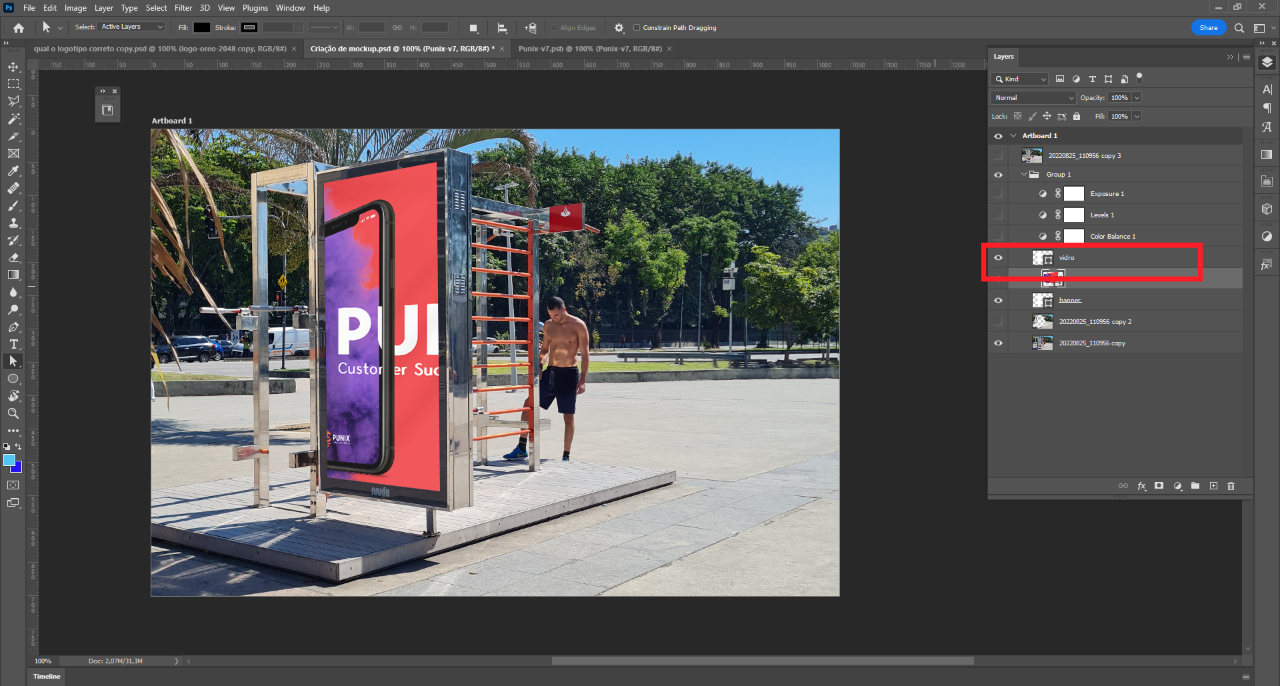Select the Zoom tool
Image resolution: width=1280 pixels, height=686 pixels.
coord(13,413)
